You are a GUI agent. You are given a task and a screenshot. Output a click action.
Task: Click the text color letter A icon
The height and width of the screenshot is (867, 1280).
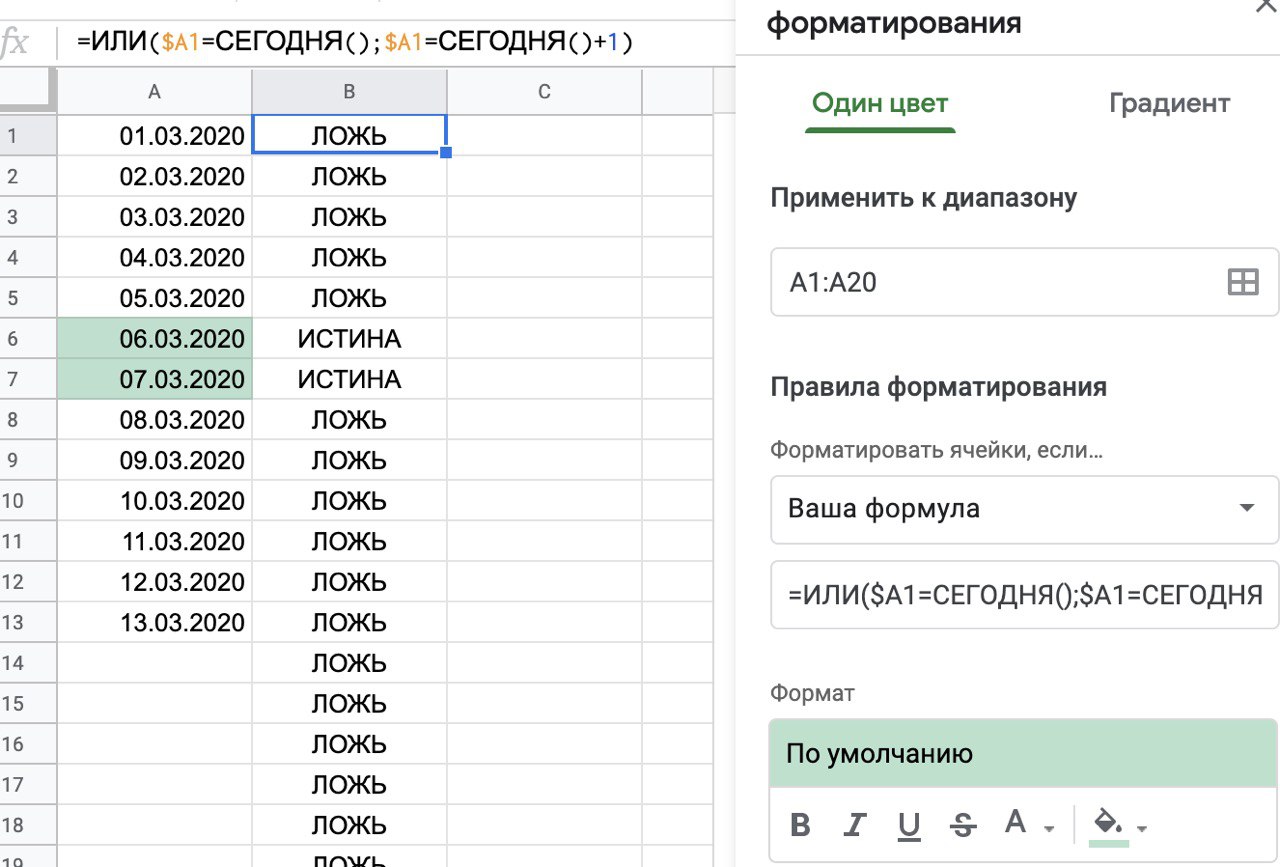tap(1016, 823)
